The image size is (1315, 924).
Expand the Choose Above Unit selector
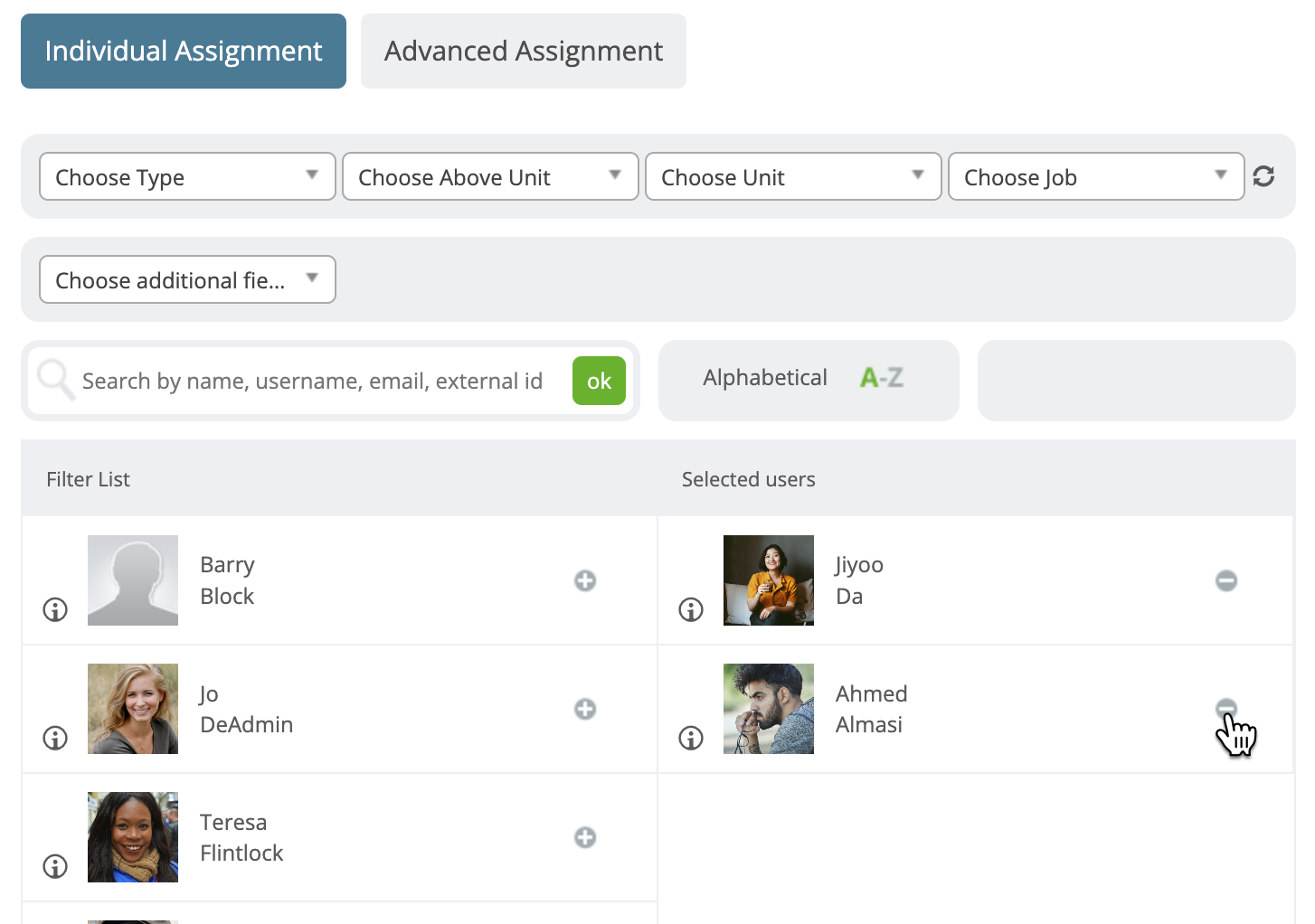(x=489, y=176)
